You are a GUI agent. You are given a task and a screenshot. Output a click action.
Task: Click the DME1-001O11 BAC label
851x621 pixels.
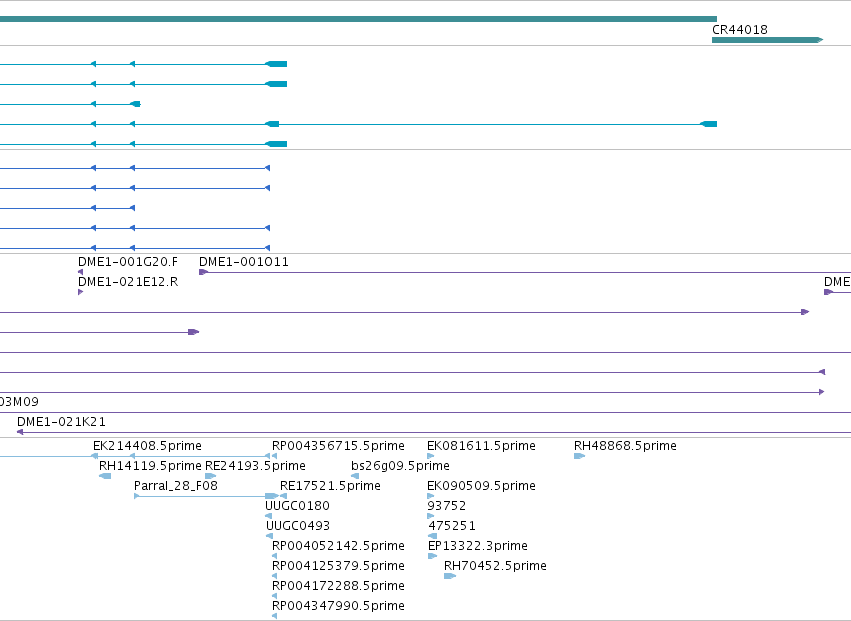[x=244, y=262]
